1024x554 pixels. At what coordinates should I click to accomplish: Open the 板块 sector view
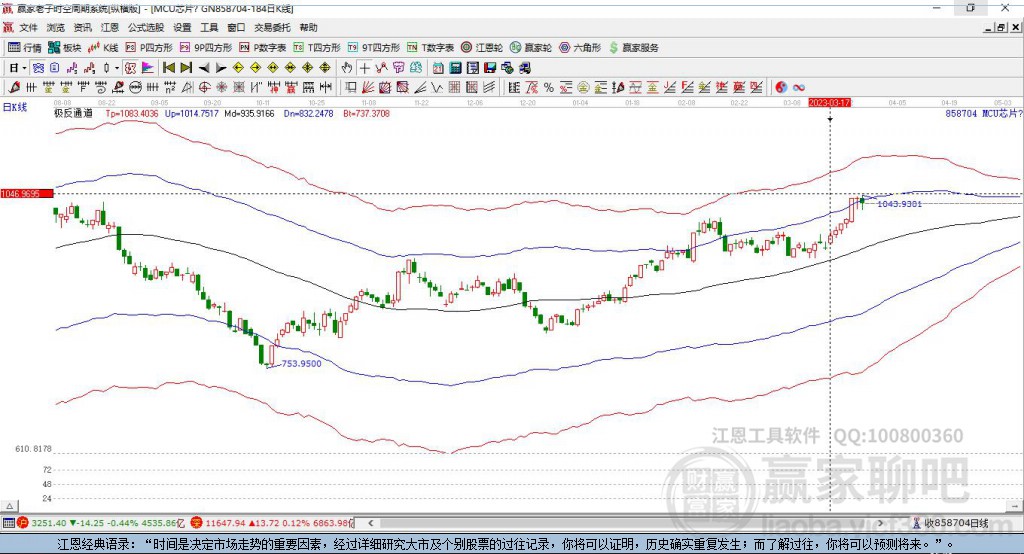point(64,48)
